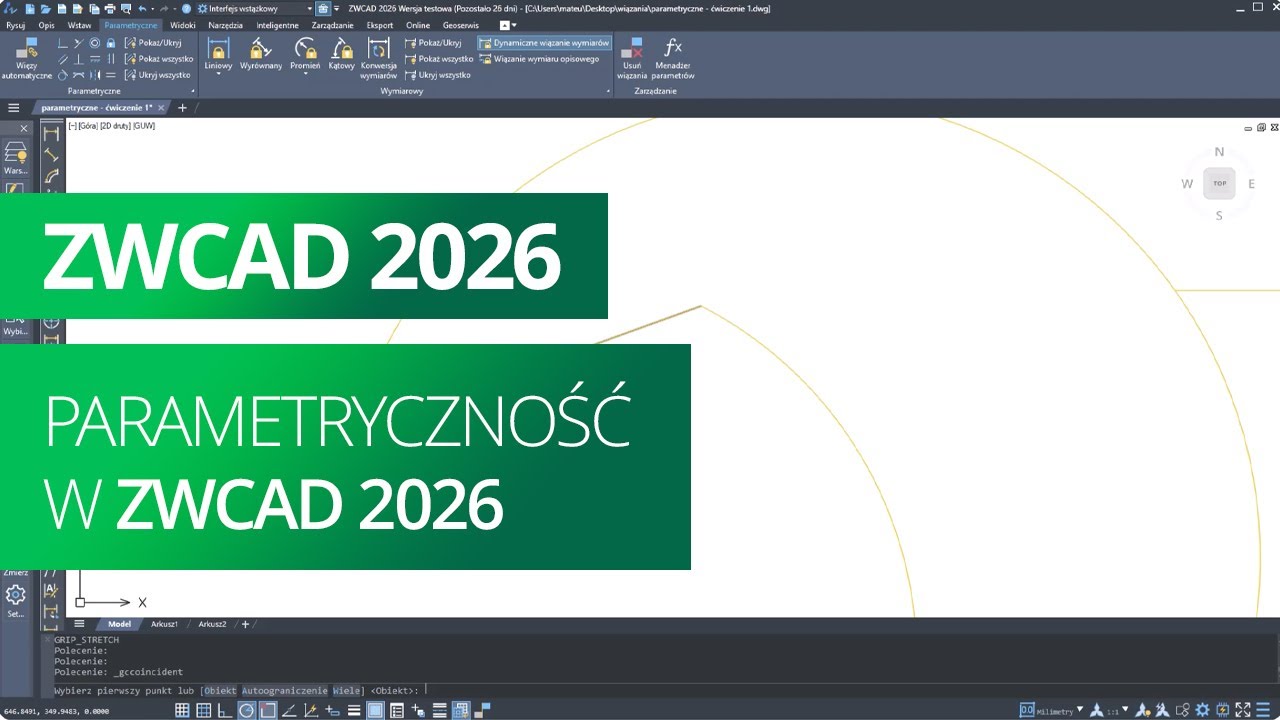Toggle Wiązanie wymiaru opisowego mode
The height and width of the screenshot is (720, 1280).
(540, 59)
